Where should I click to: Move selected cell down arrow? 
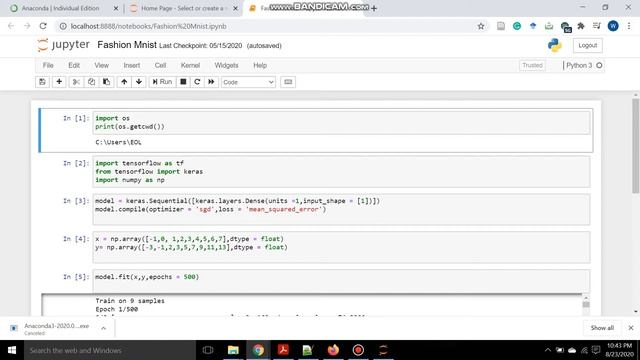[x=139, y=82]
